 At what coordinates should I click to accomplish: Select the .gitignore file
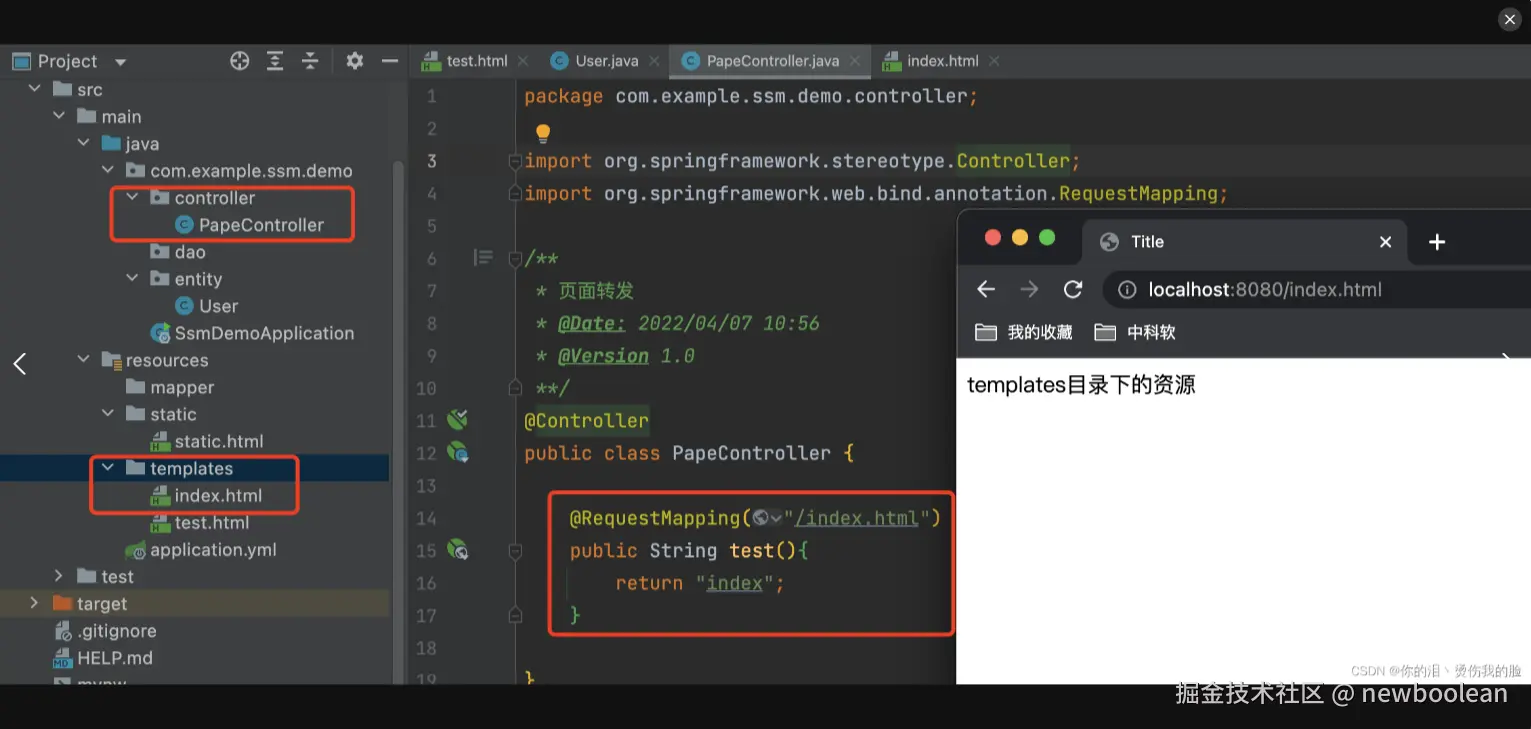[x=105, y=631]
